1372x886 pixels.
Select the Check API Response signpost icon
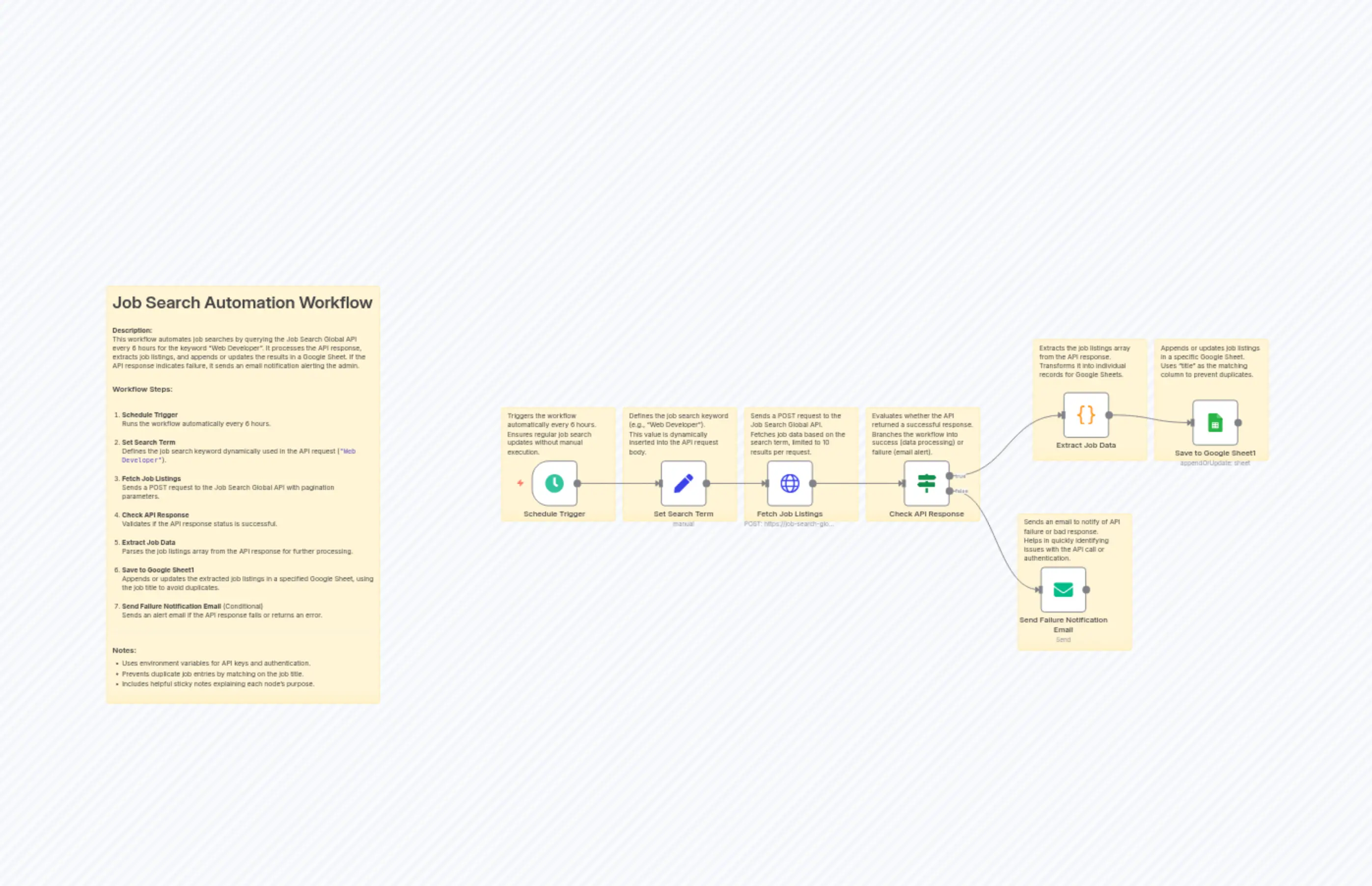pyautogui.click(x=927, y=483)
